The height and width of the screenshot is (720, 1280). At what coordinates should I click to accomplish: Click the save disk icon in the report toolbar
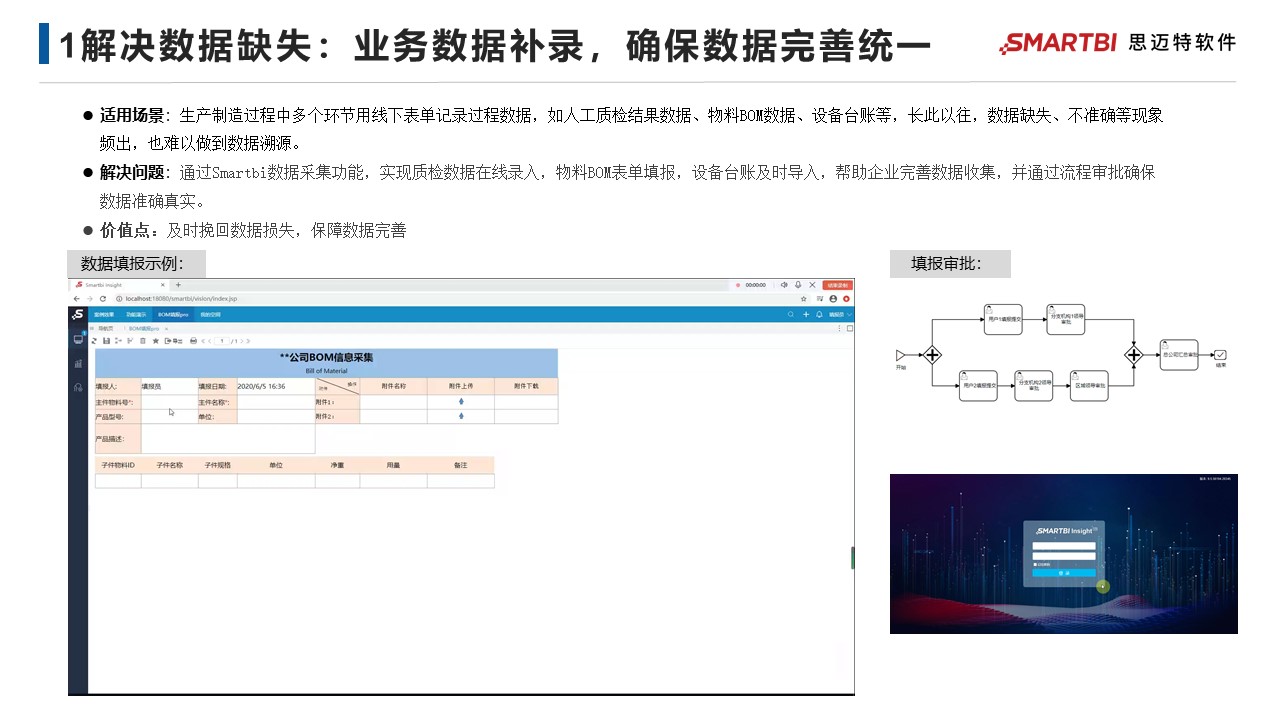(x=106, y=341)
